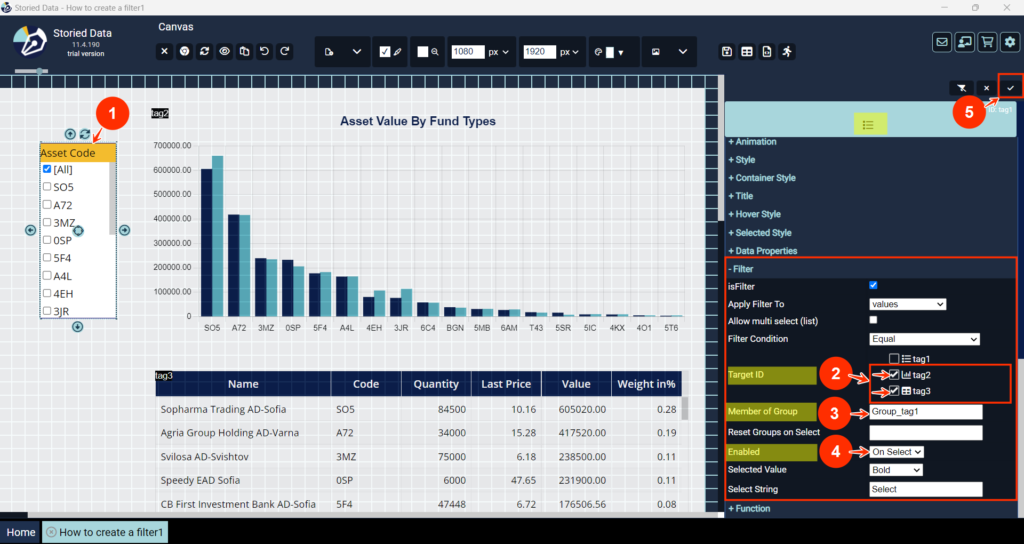The width and height of the screenshot is (1024, 544).
Task: Toggle the isFilter checkbox
Action: [x=874, y=286]
